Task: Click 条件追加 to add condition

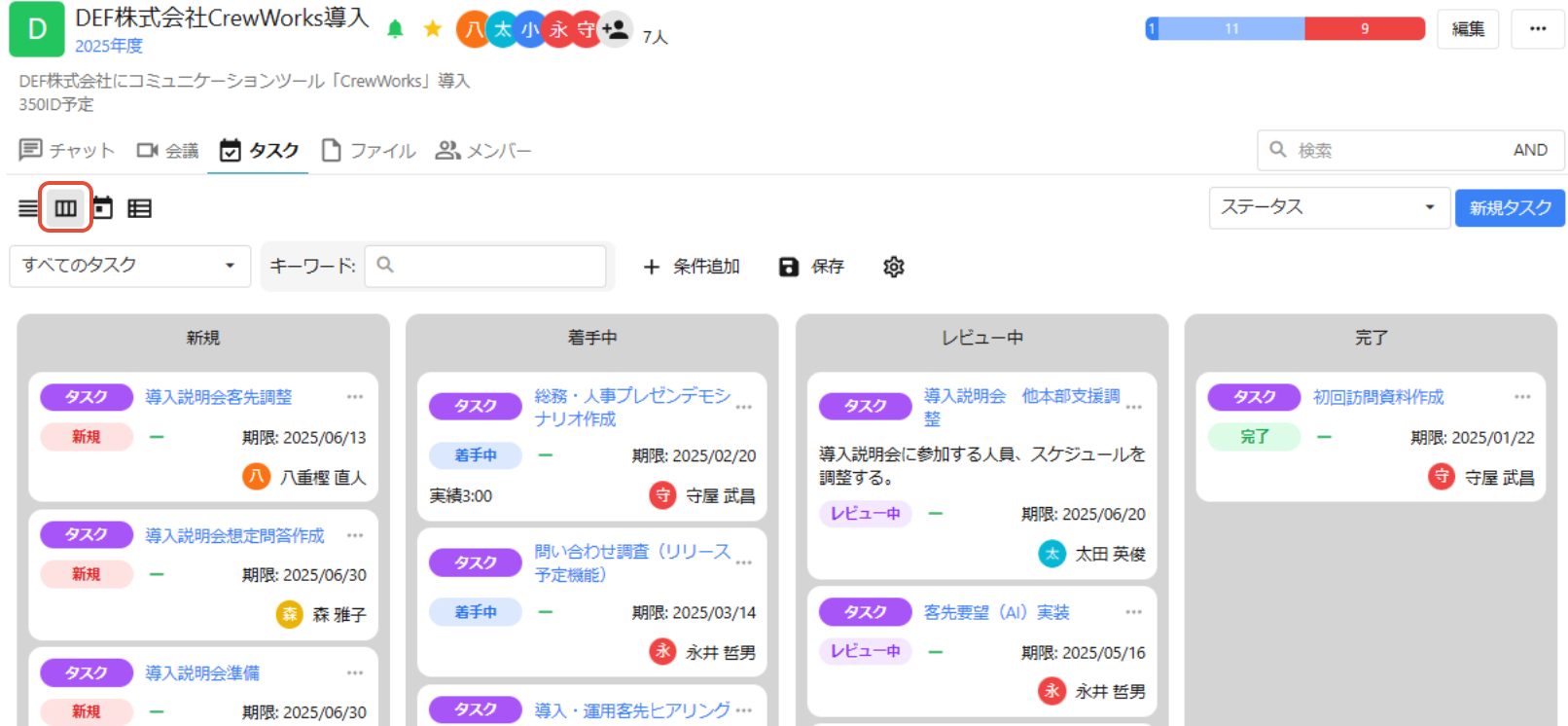Action: click(692, 267)
